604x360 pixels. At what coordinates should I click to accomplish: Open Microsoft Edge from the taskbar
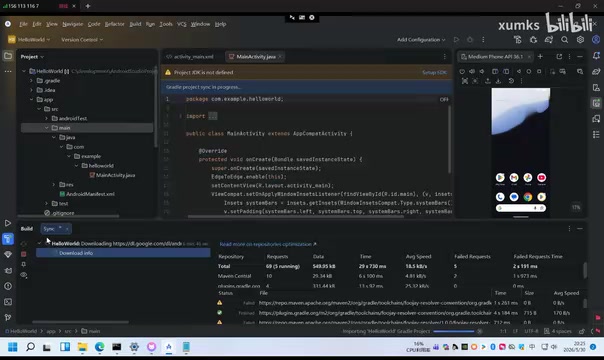pyautogui.click(x=99, y=347)
